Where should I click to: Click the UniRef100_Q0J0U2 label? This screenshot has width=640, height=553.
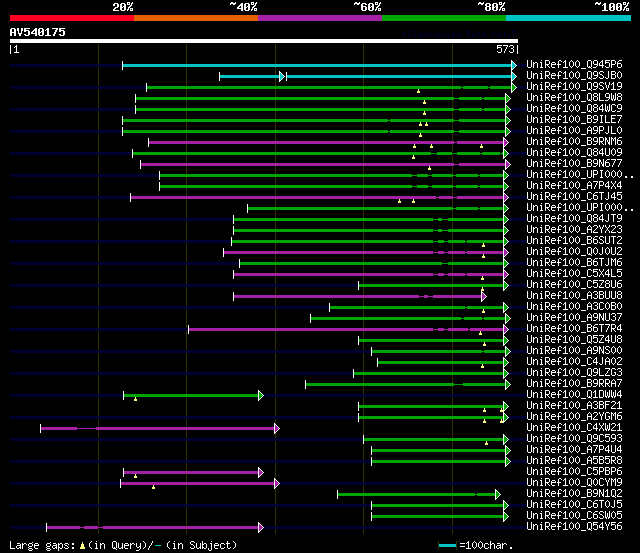coord(574,252)
